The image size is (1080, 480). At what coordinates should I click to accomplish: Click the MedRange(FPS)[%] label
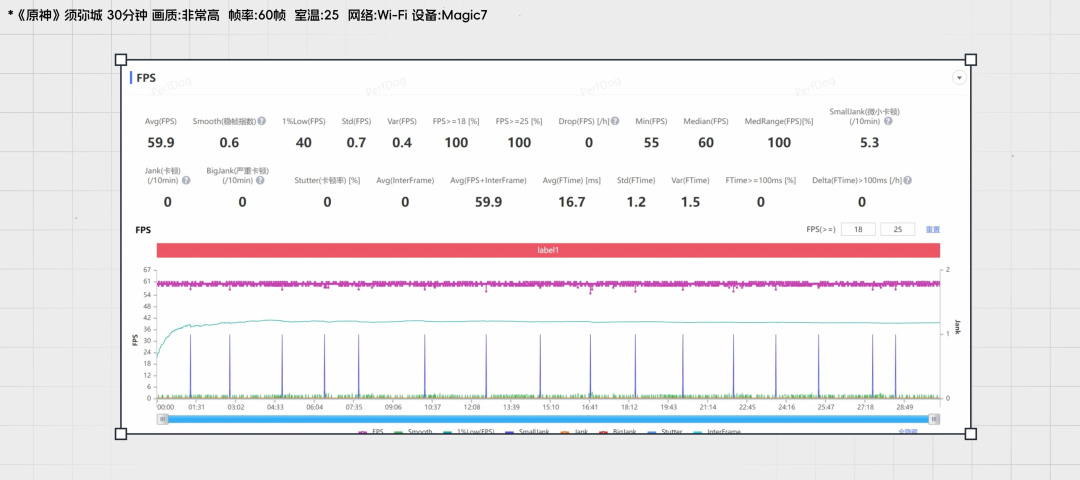[x=779, y=122]
